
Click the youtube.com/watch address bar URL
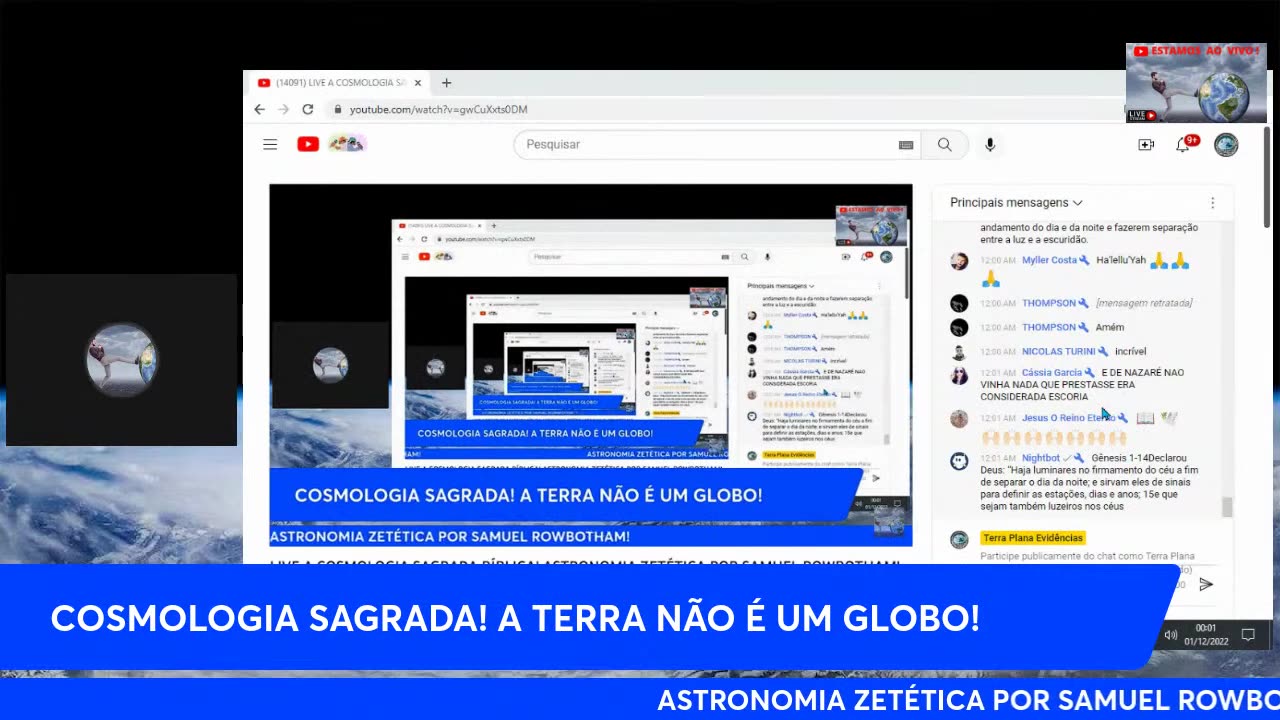click(438, 109)
